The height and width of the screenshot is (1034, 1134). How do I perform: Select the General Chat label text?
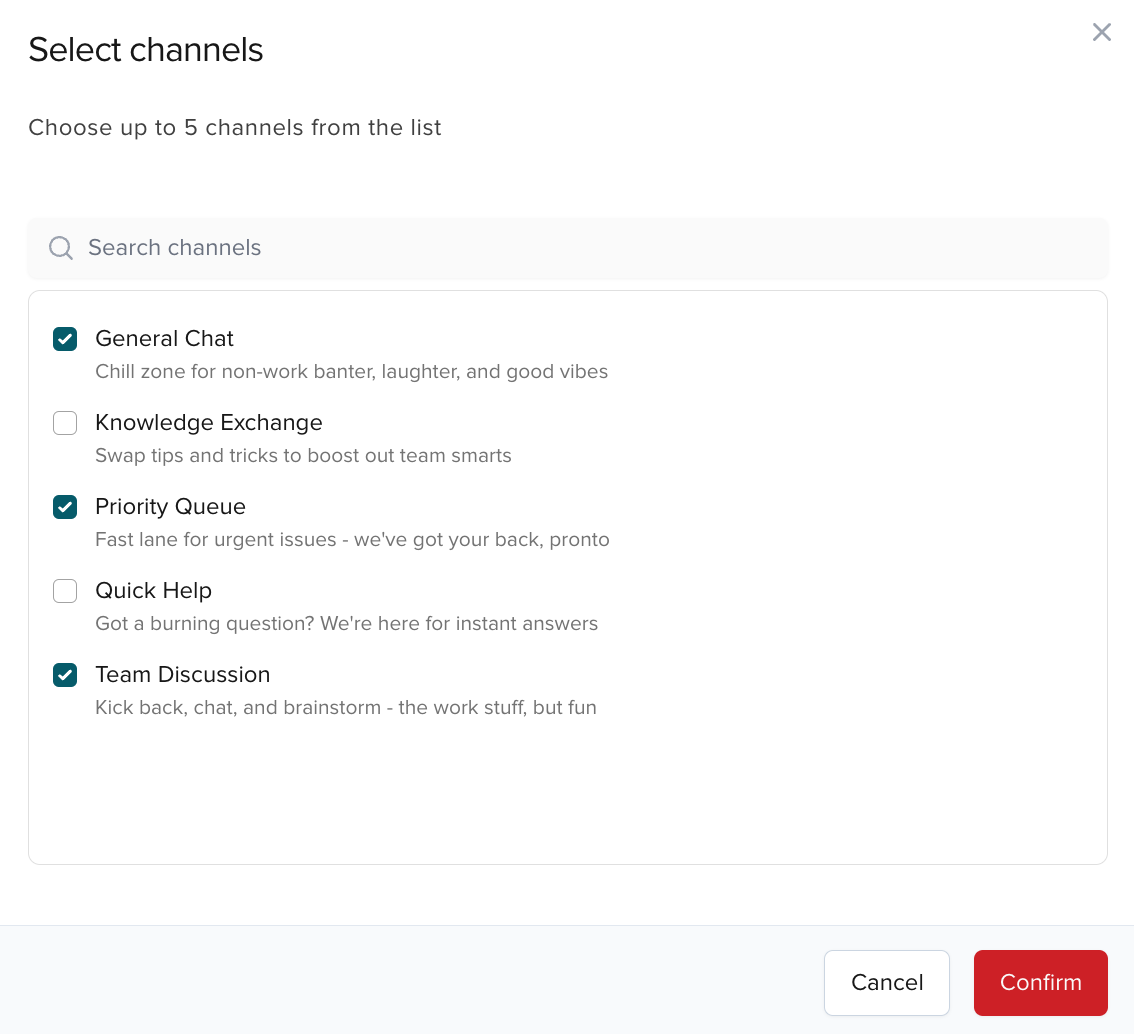point(164,339)
